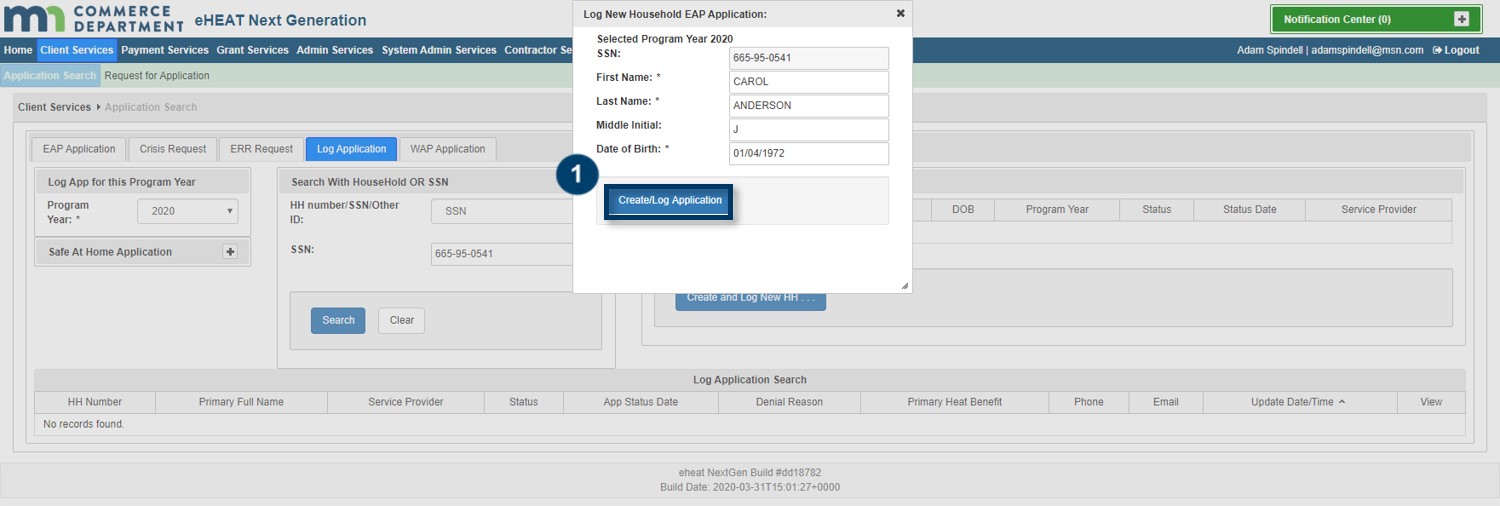This screenshot has height=506, width=1500.
Task: Sort by Service Provider column in bottom table
Action: 405,402
